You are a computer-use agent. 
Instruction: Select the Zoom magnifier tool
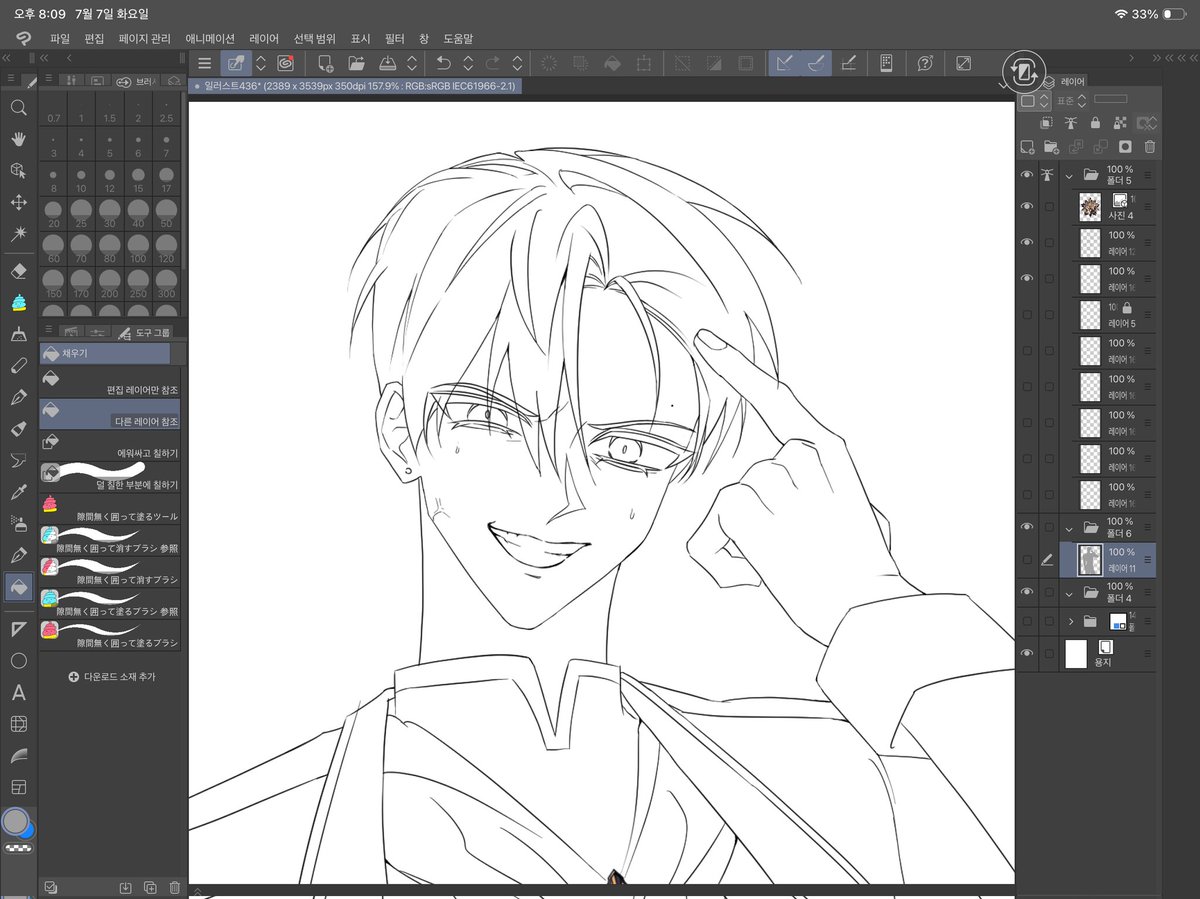coord(18,107)
